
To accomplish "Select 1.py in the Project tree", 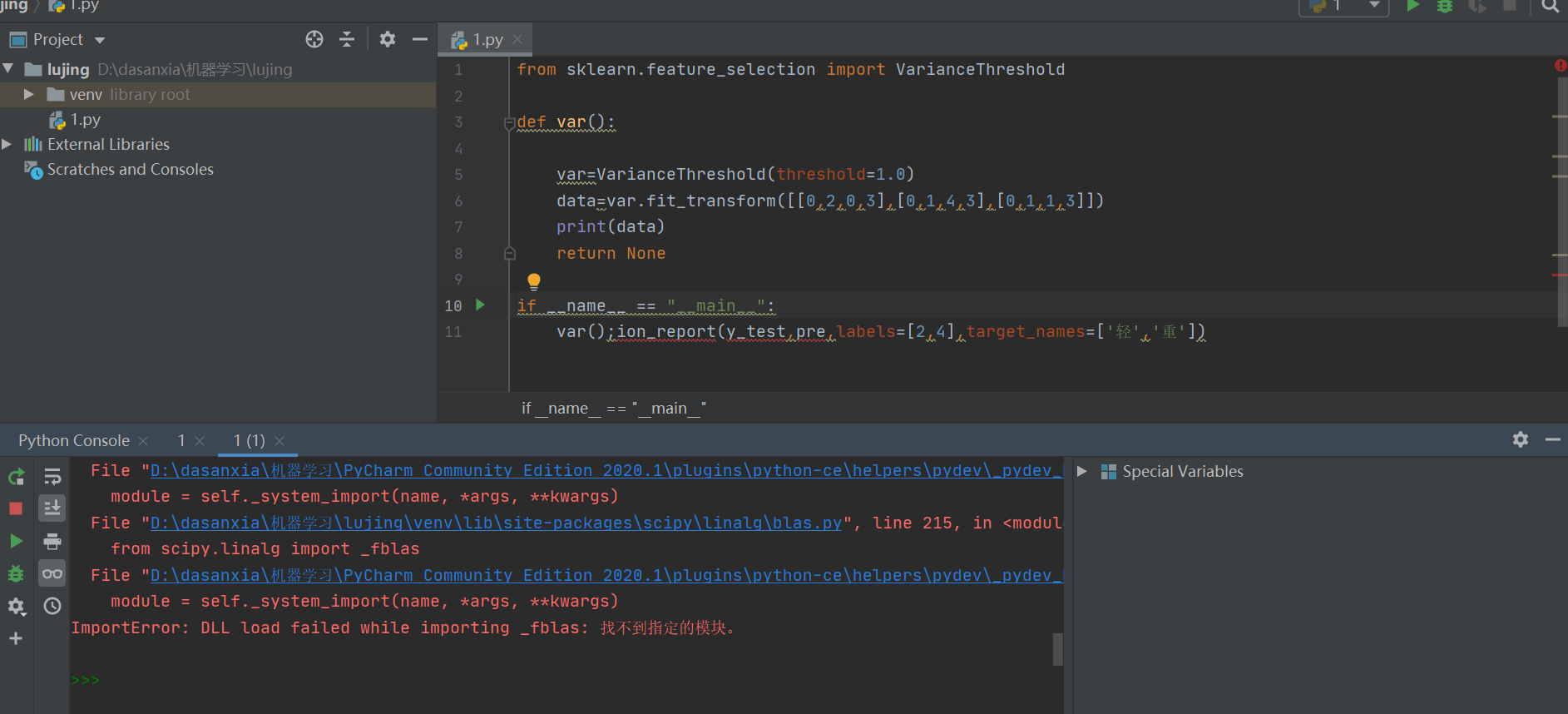I will tap(85, 119).
